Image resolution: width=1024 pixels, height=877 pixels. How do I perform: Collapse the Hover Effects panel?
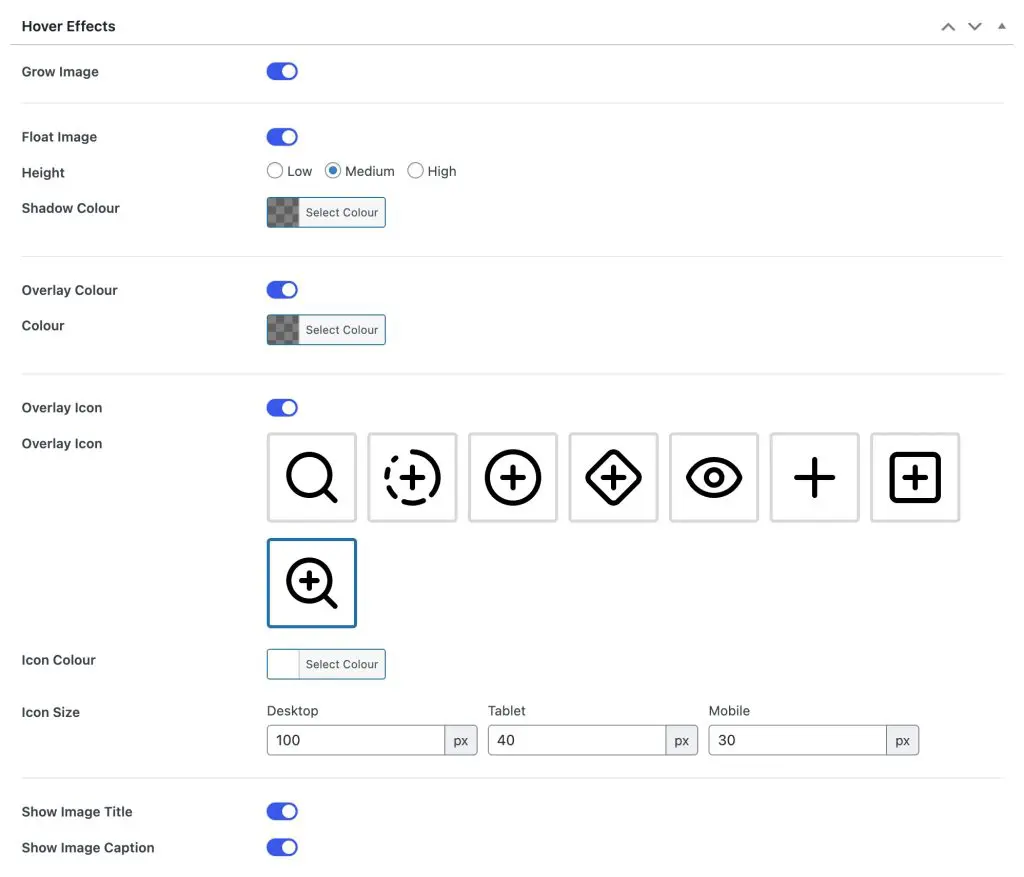coord(1002,27)
